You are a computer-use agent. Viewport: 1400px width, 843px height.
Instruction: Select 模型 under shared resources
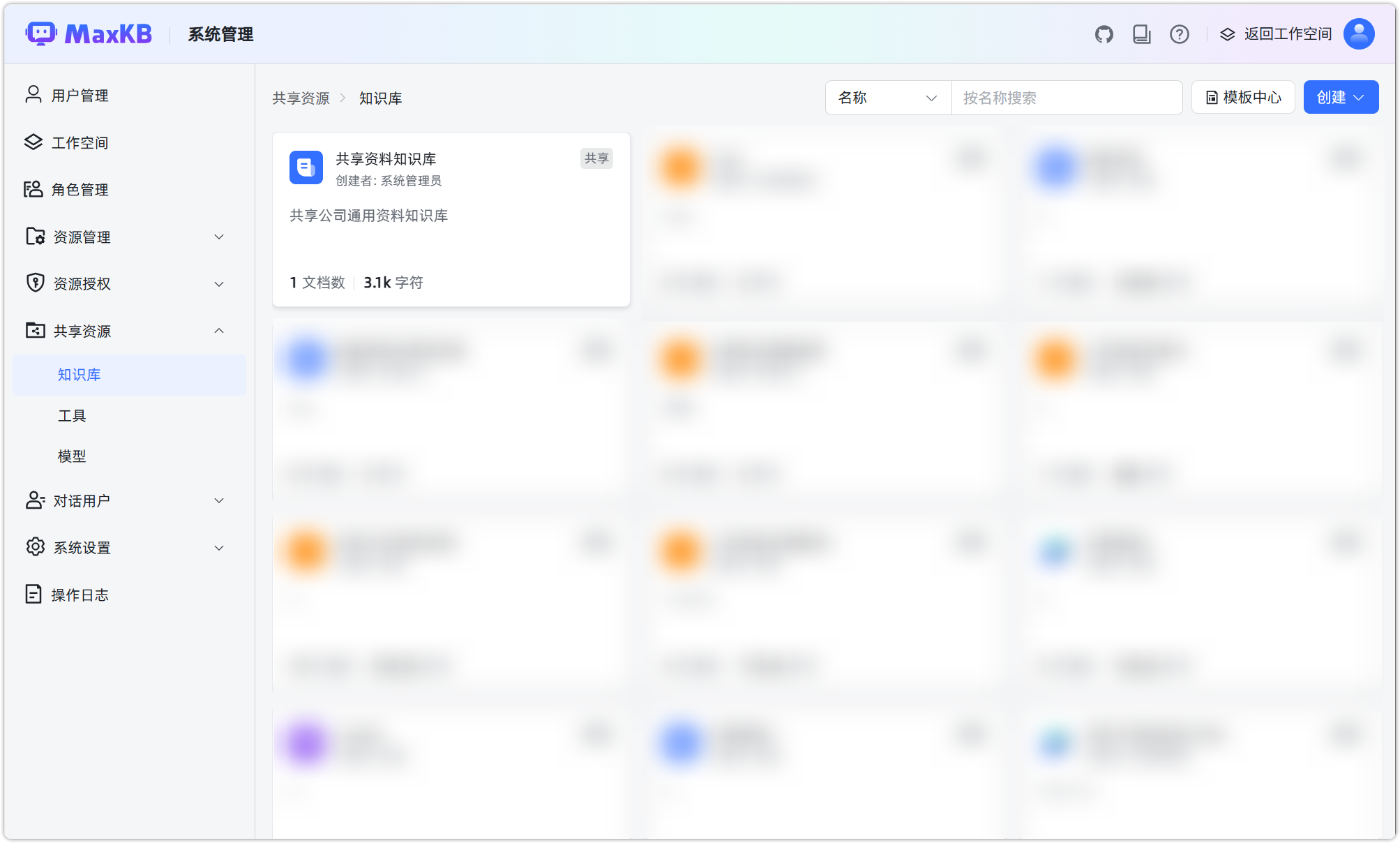click(72, 456)
